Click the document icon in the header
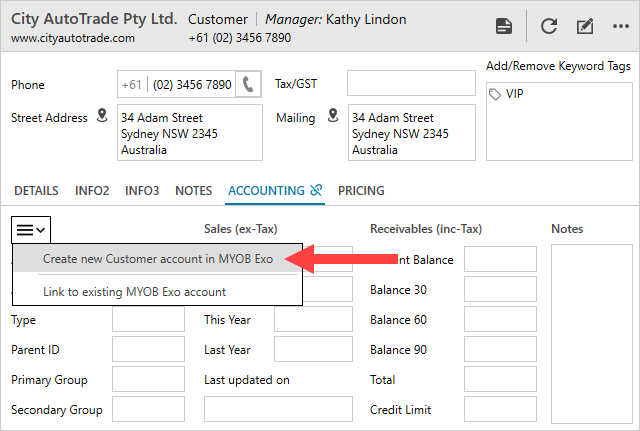640x431 pixels. click(x=505, y=27)
